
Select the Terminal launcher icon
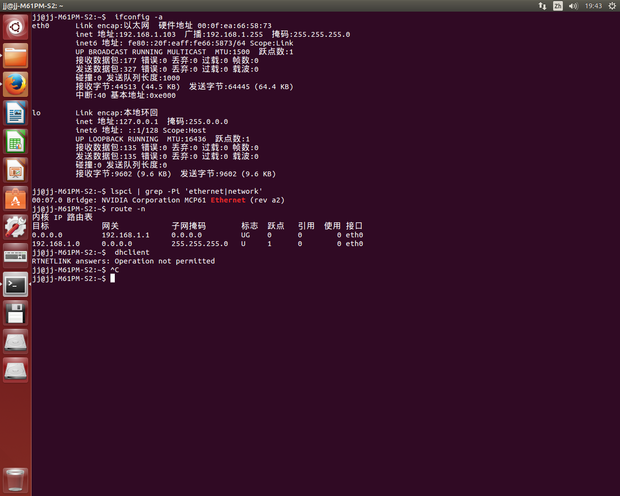[15, 284]
